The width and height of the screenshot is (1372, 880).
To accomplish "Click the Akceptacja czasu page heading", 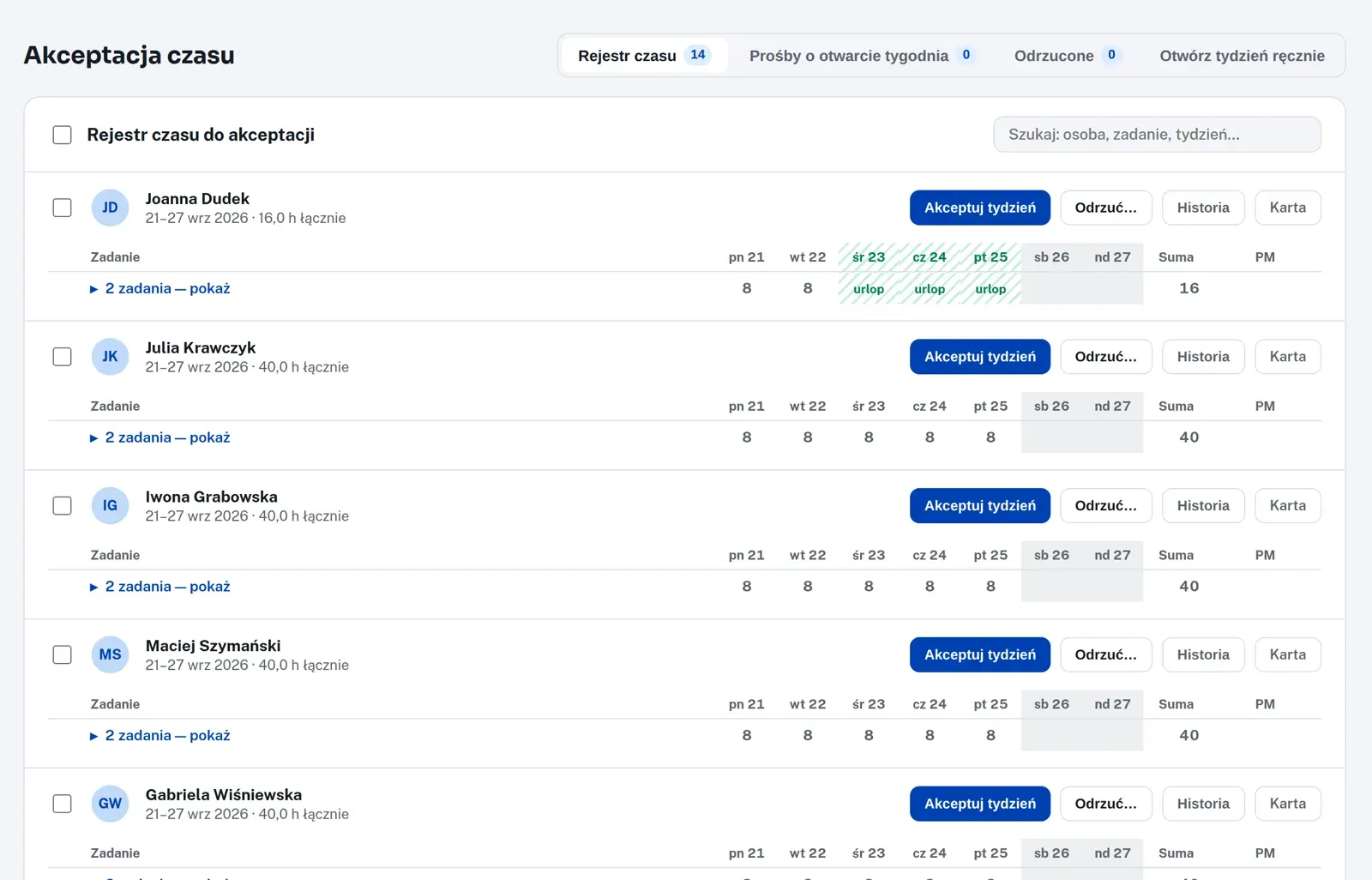I will click(129, 55).
